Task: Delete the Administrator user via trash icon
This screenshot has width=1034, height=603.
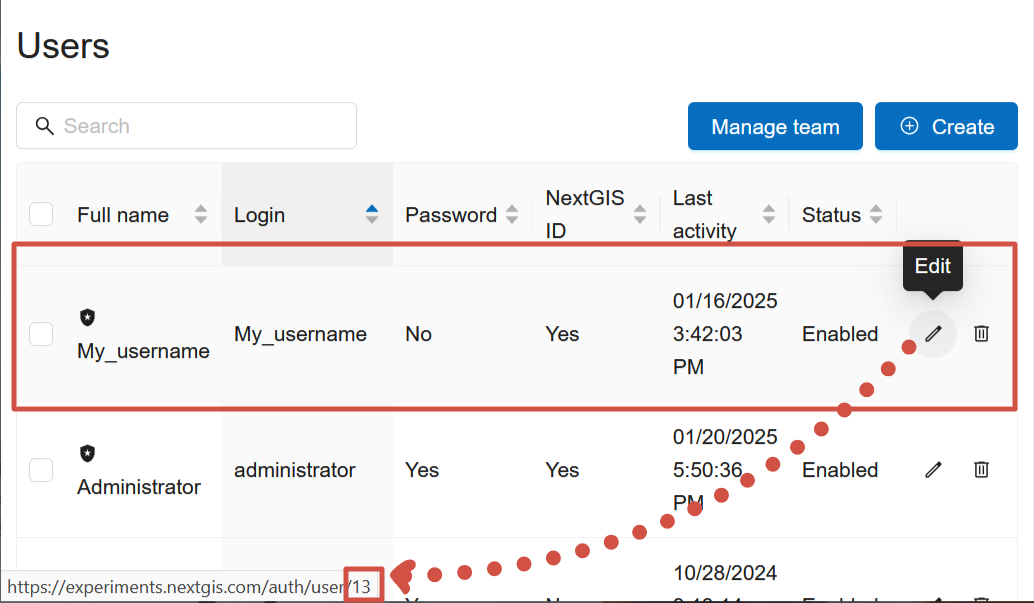Action: (981, 470)
